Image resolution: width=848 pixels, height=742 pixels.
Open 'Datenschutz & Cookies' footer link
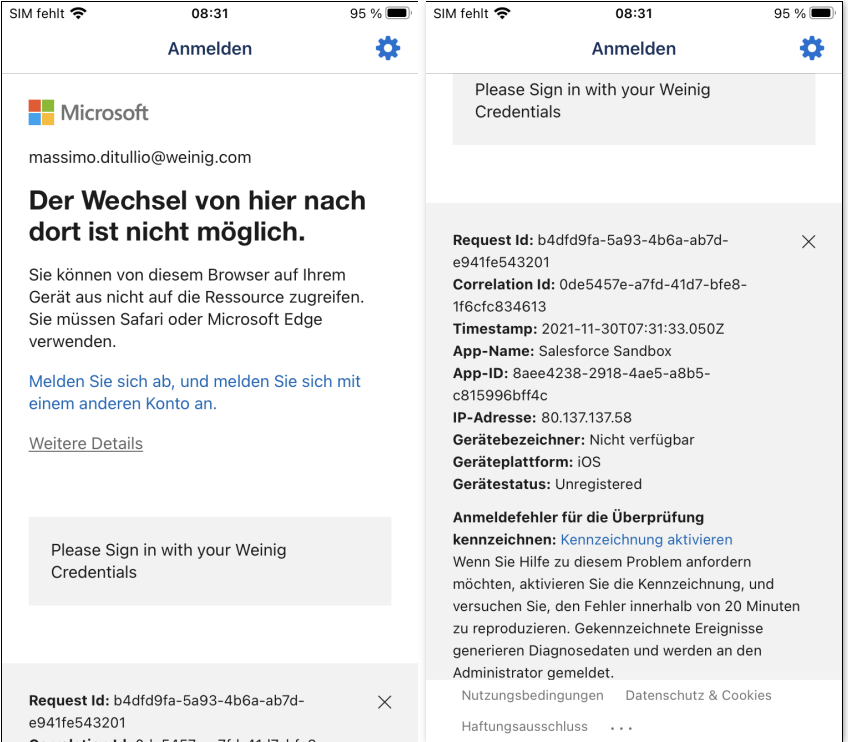[698, 695]
